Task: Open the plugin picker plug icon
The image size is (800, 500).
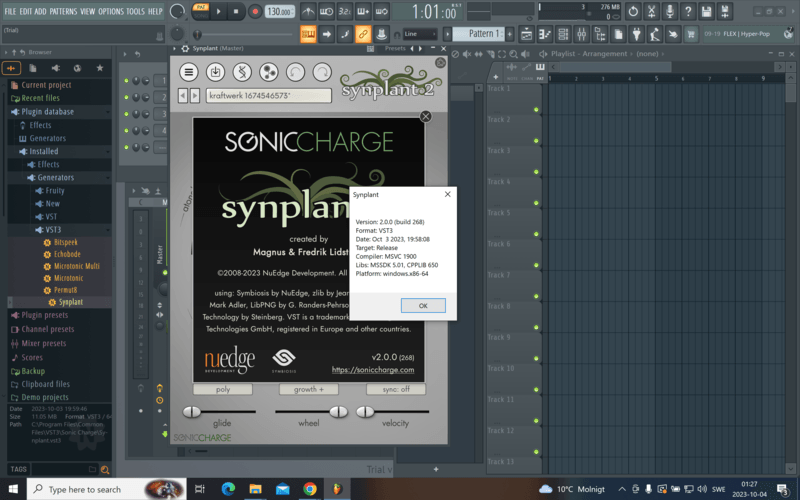Action: point(637,34)
